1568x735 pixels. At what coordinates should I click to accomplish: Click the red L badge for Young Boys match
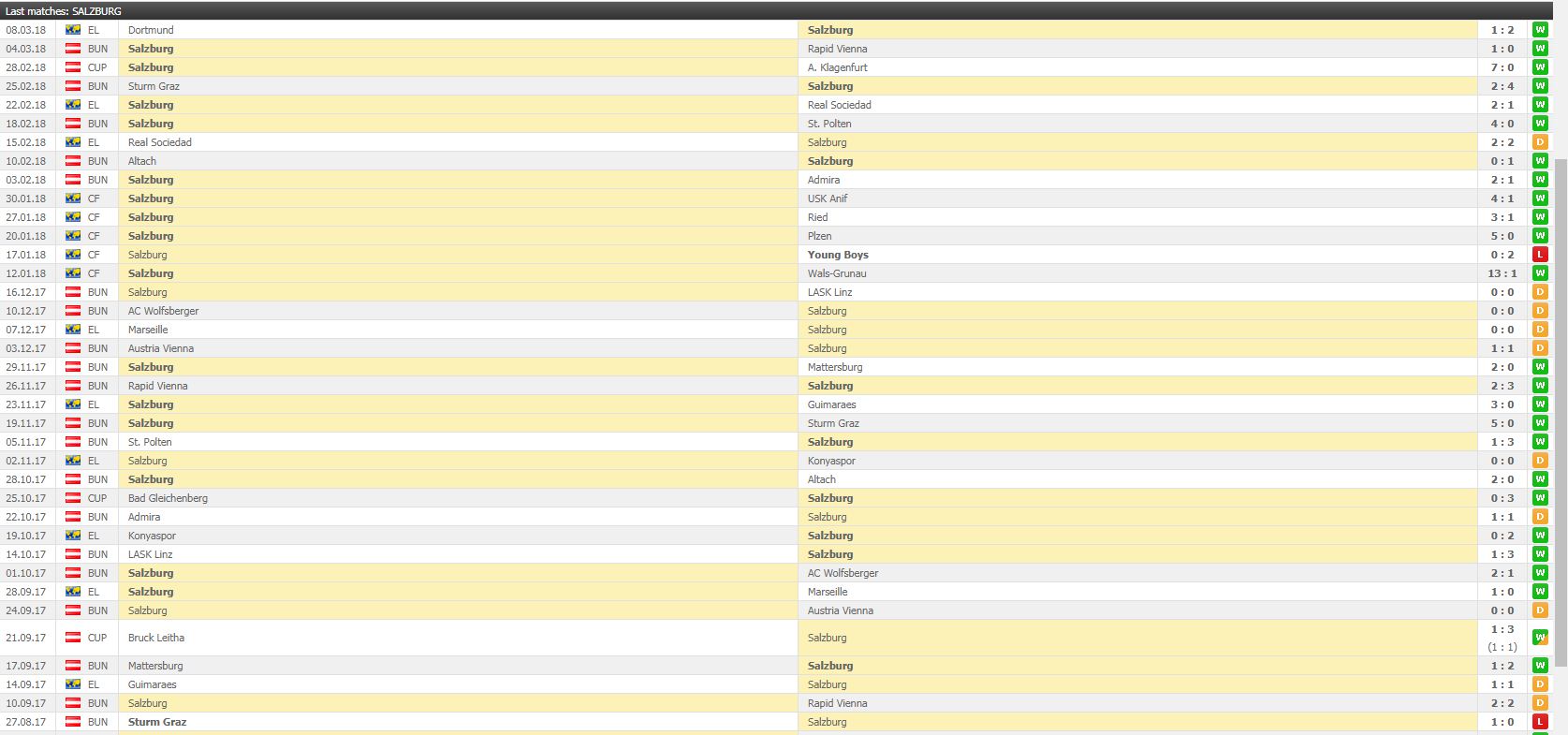pyautogui.click(x=1540, y=255)
